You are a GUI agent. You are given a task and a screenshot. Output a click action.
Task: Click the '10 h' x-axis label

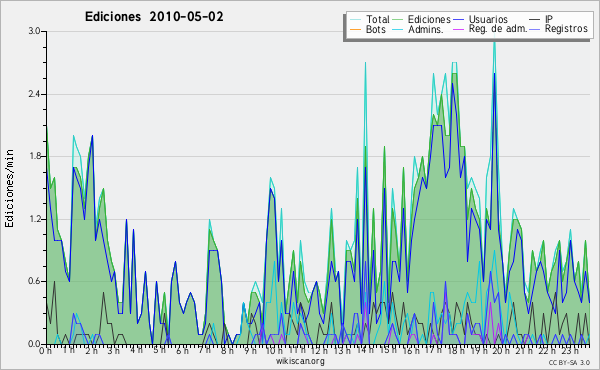274,351
